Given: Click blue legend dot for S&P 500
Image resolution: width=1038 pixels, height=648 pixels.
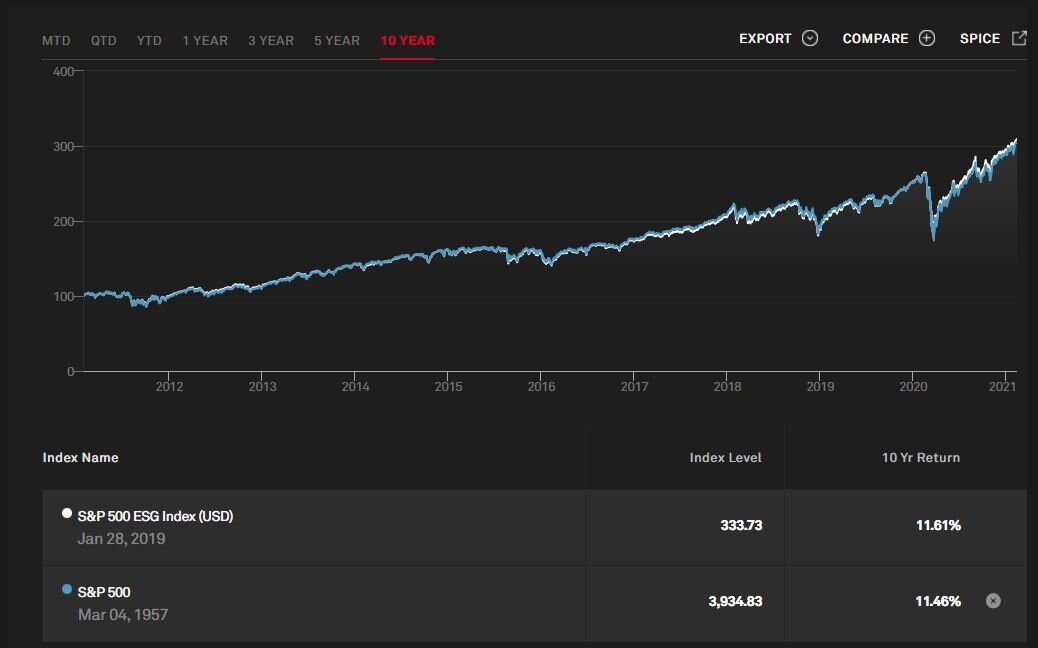Looking at the screenshot, I should coord(67,589).
